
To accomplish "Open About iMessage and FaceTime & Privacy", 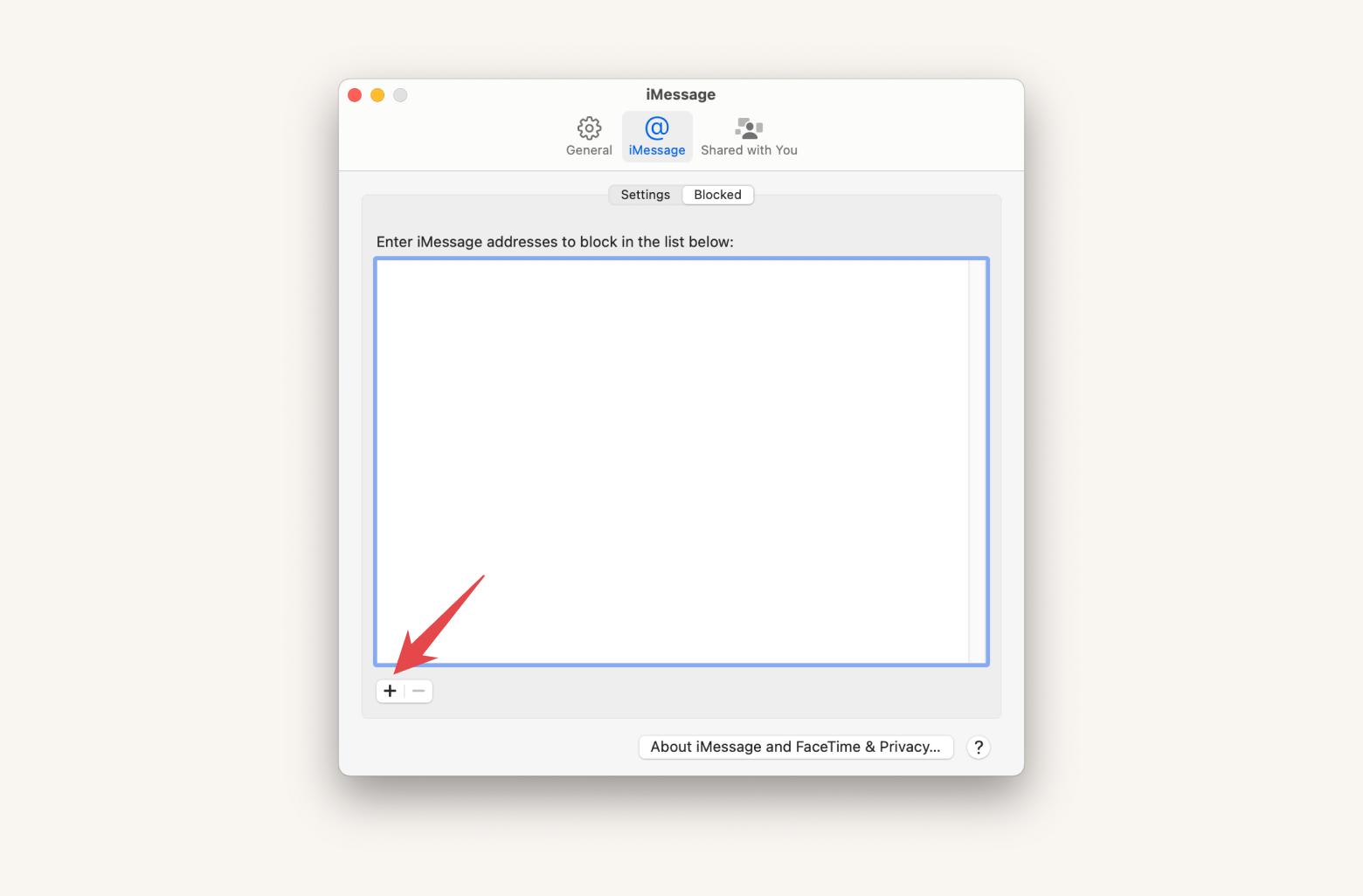I will pos(795,747).
